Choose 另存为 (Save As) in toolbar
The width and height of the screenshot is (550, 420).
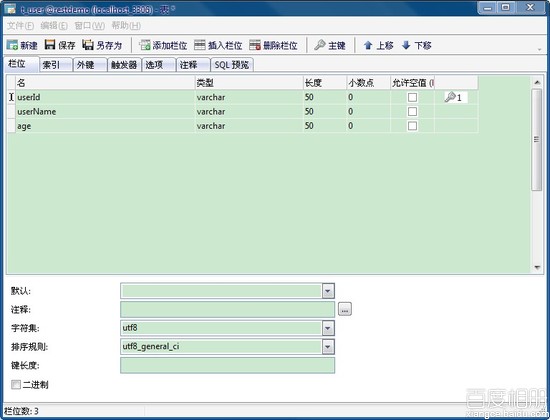tap(102, 45)
